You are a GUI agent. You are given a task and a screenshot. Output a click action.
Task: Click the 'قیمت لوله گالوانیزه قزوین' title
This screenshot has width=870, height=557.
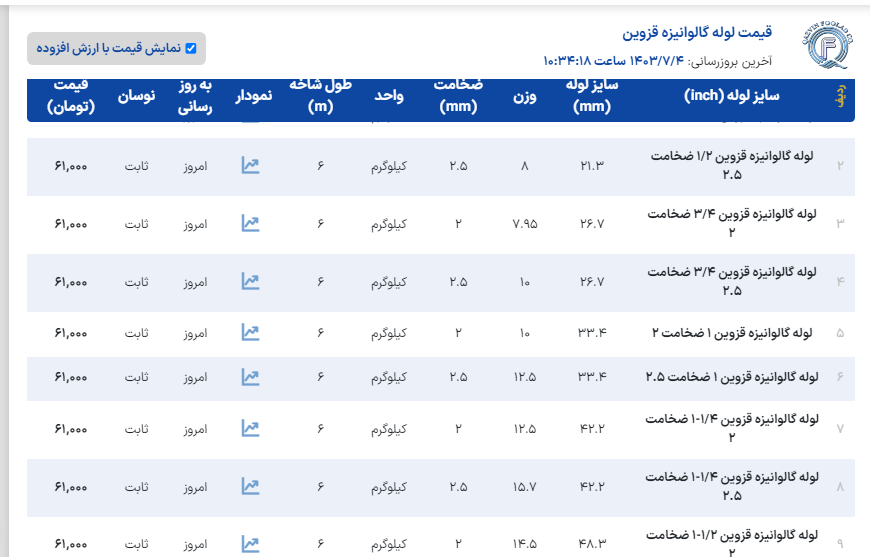[x=698, y=33]
